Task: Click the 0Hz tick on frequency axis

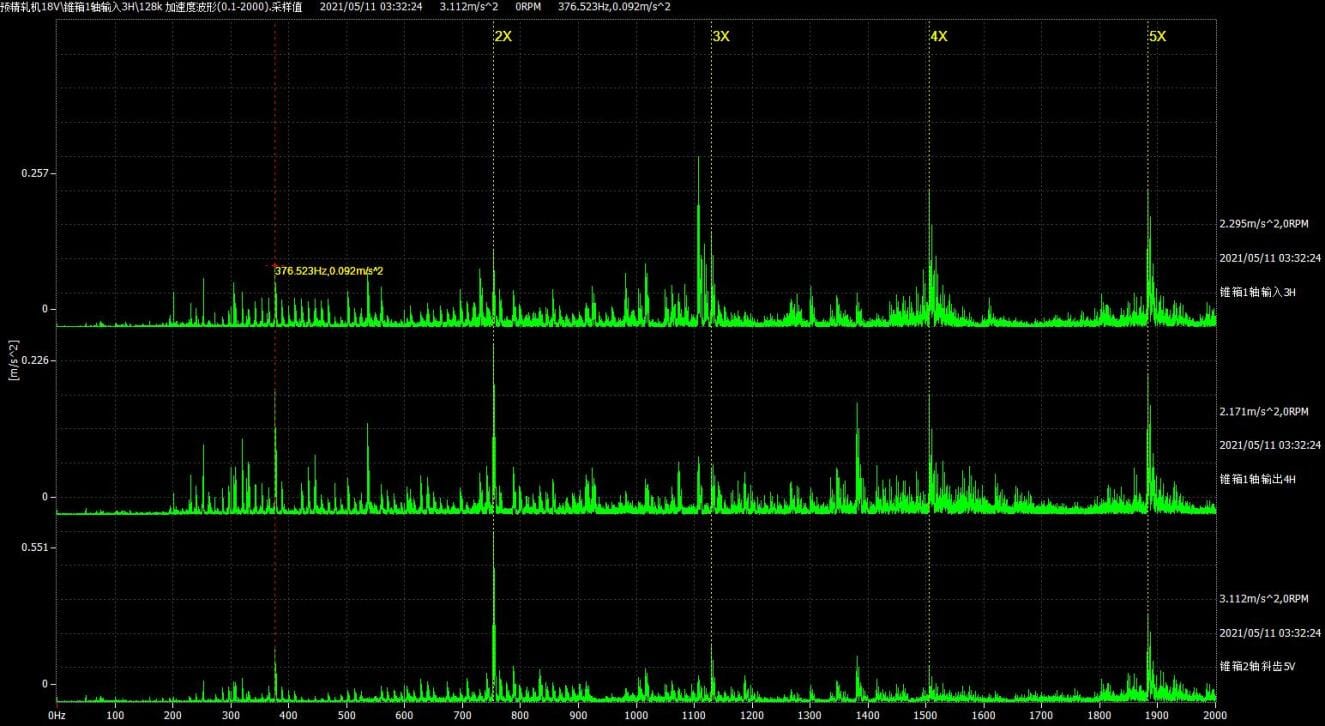Action: 58,716
